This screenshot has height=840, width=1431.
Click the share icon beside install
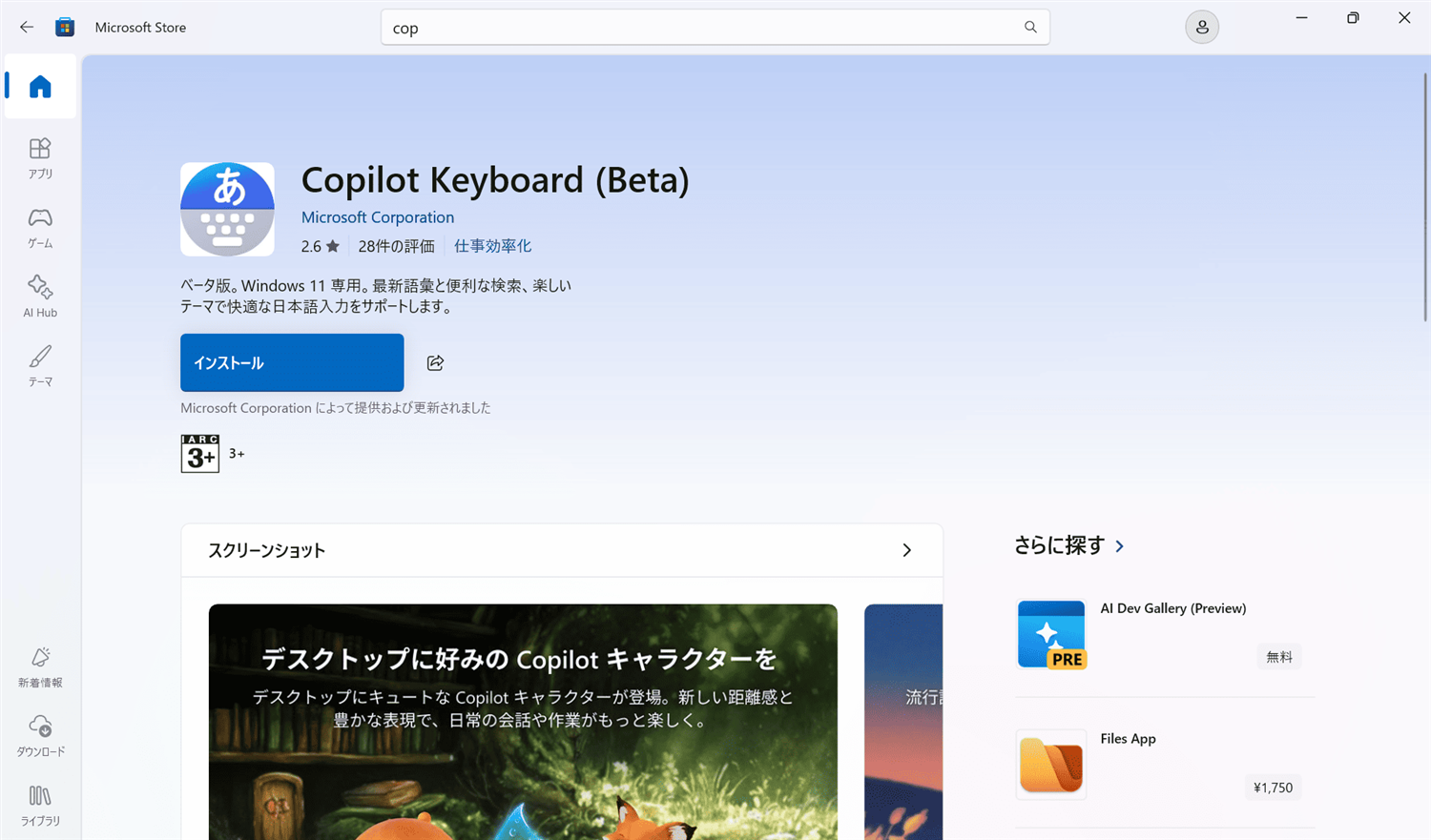pyautogui.click(x=435, y=362)
